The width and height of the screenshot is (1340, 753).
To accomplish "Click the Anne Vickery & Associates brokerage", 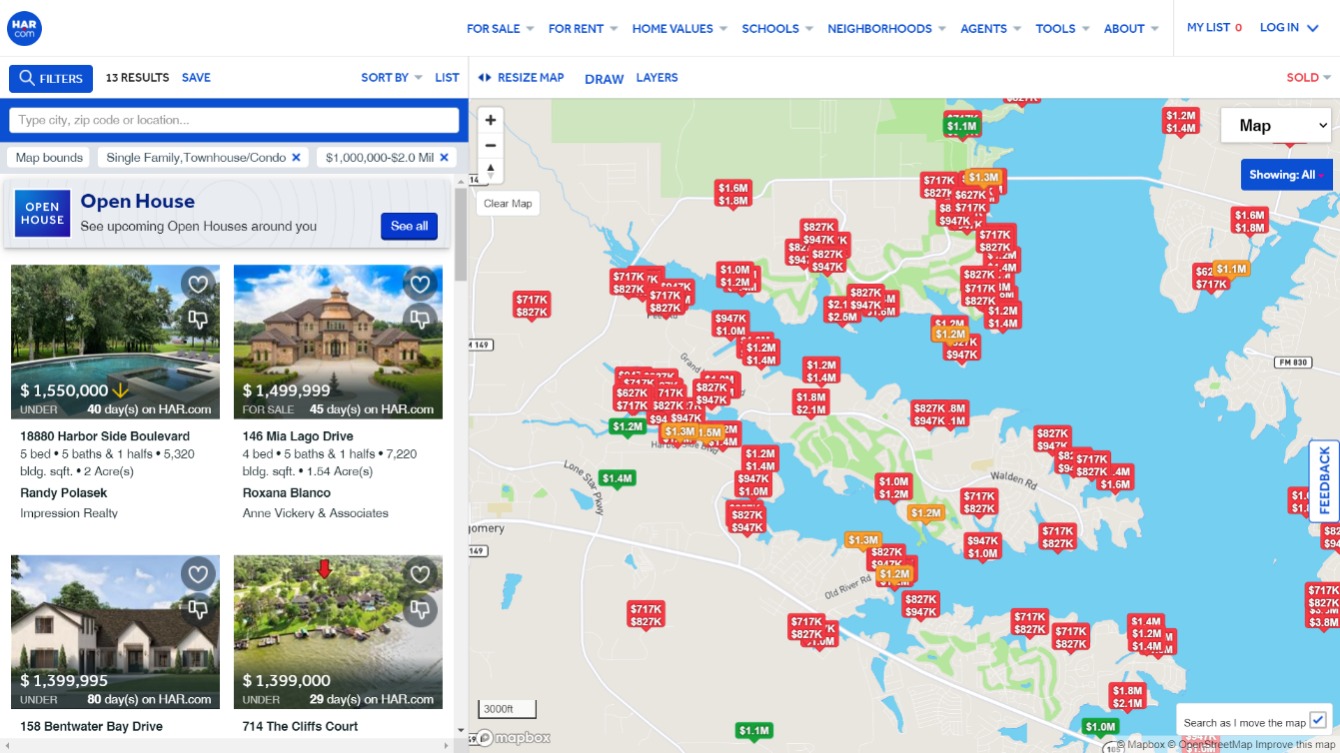I will (x=315, y=513).
